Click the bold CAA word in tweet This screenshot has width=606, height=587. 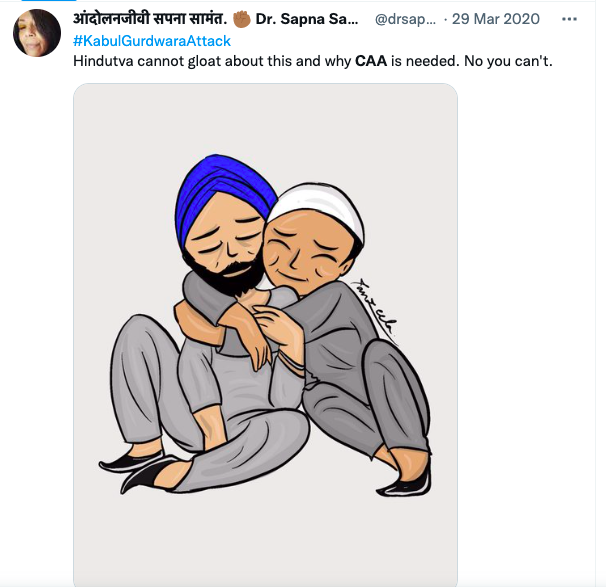click(371, 61)
